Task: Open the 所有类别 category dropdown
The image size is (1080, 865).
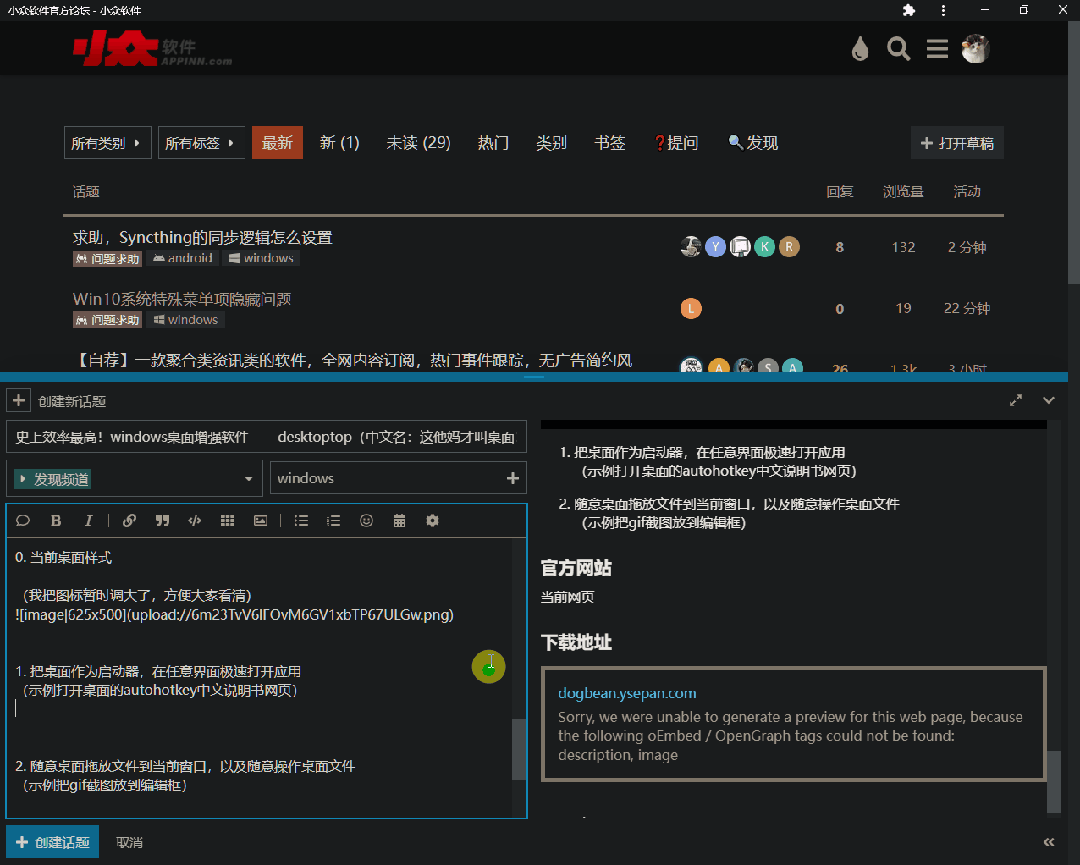Action: pos(107,142)
